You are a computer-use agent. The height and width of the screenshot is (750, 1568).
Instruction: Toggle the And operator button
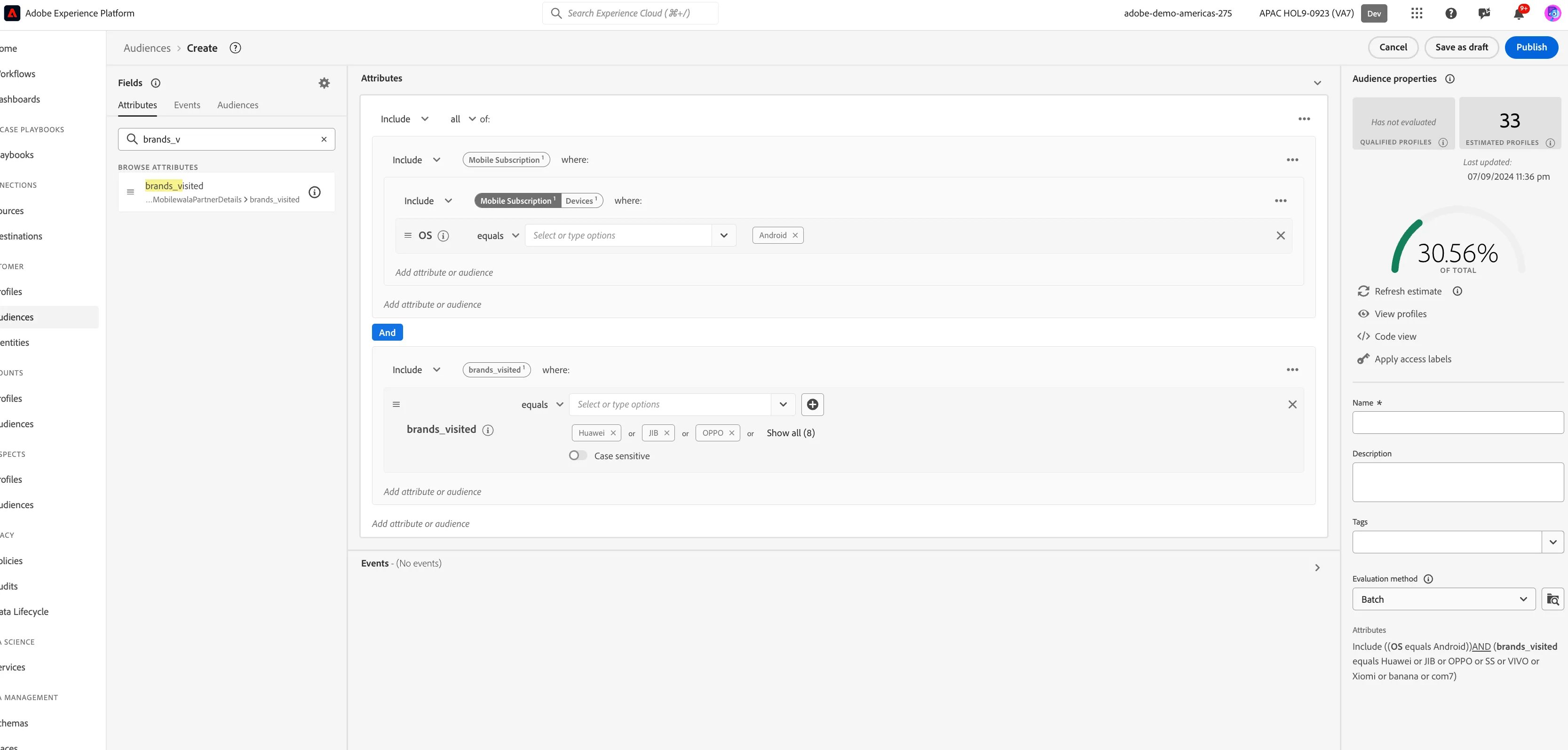point(387,332)
